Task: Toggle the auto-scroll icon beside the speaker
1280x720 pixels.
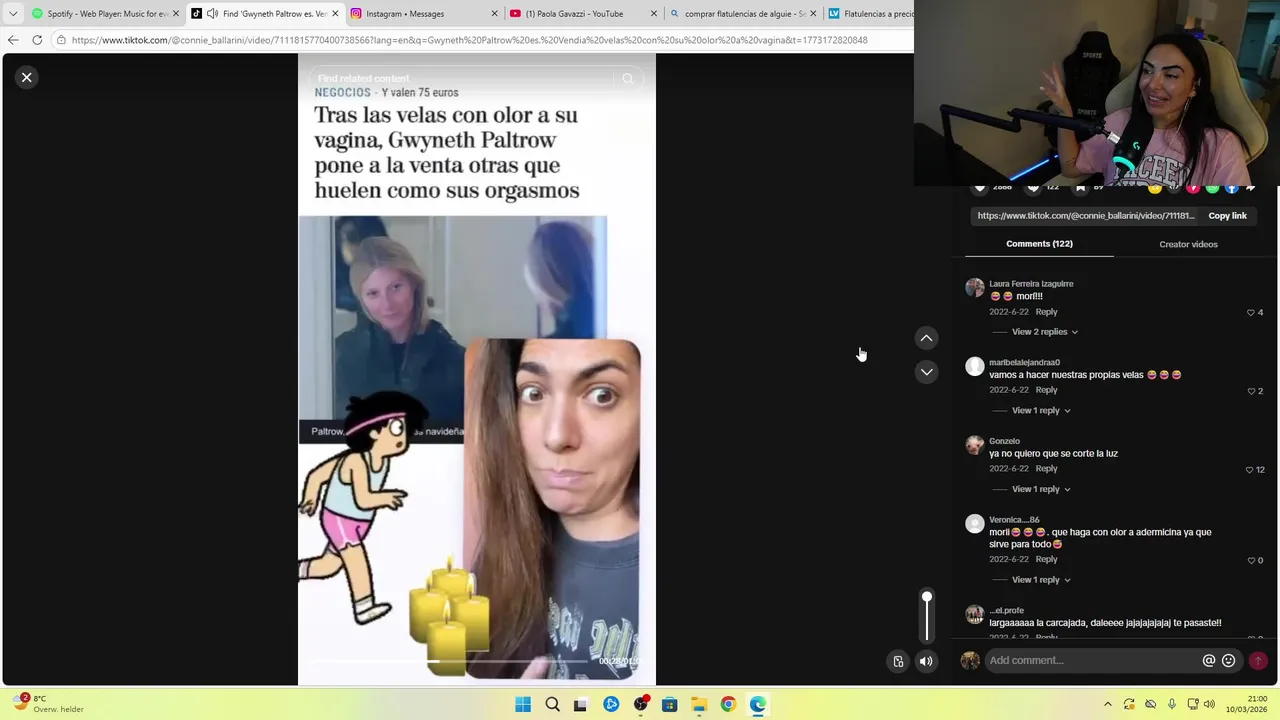Action: coord(898,661)
